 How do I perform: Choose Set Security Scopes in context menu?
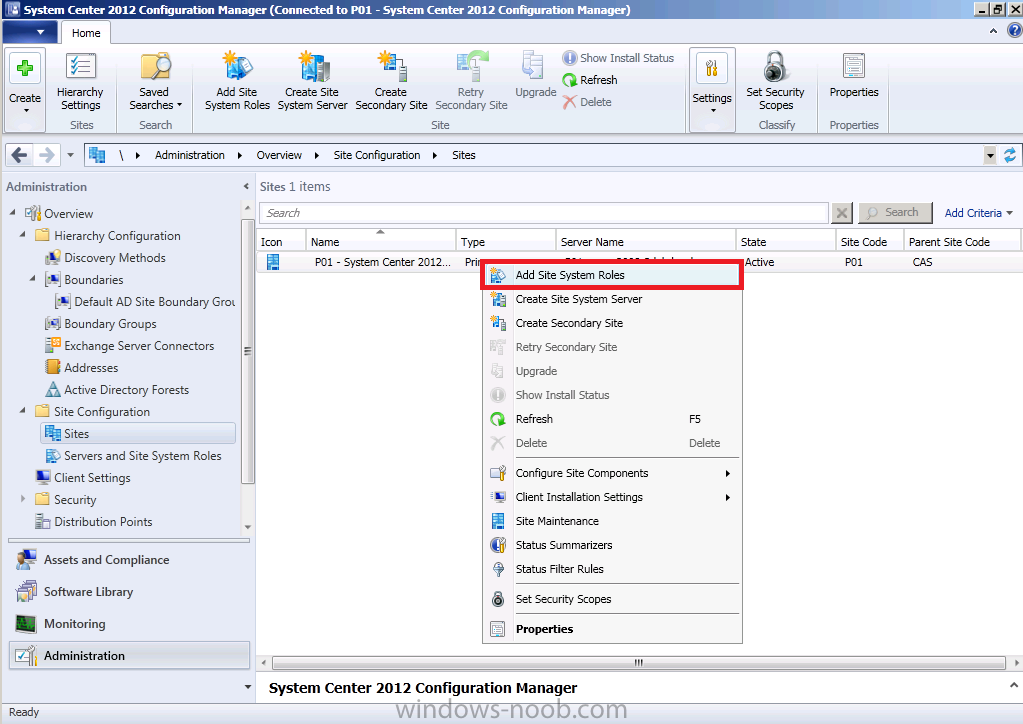coord(612,599)
